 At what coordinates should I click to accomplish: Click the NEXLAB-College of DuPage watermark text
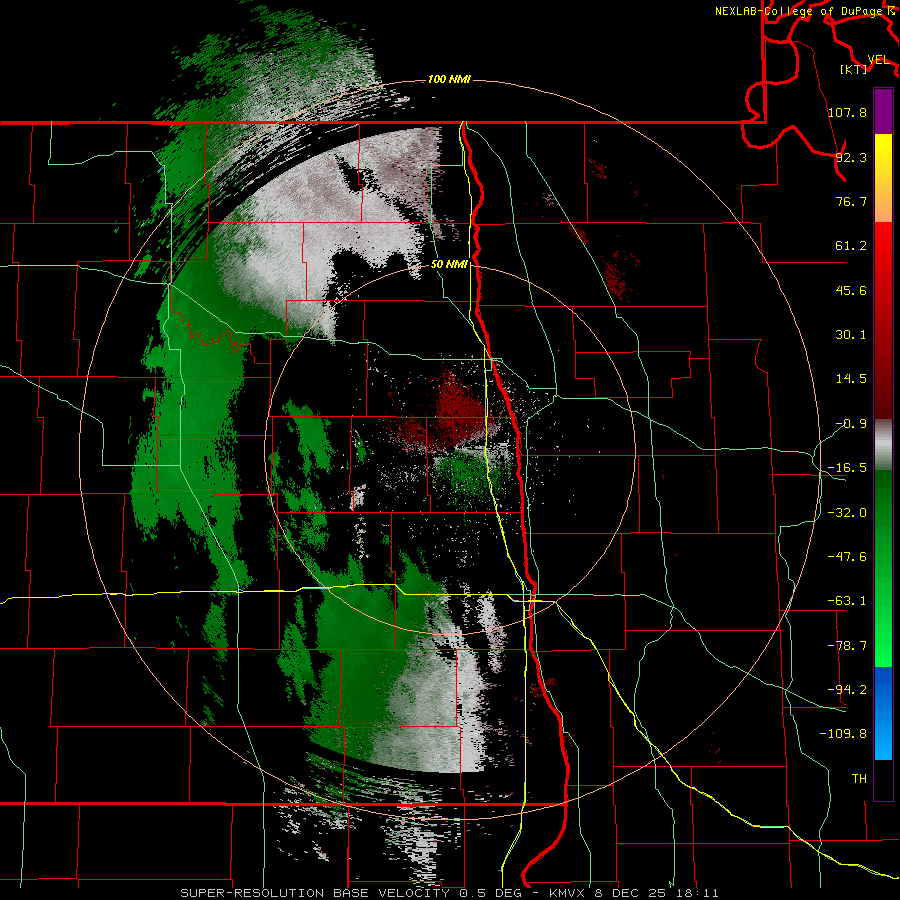(798, 11)
